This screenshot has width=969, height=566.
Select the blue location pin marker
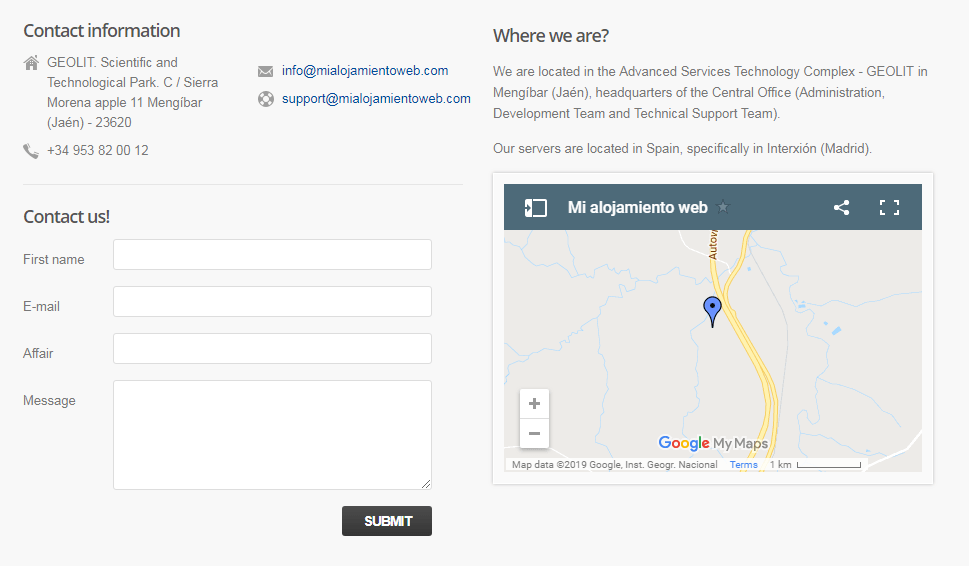(x=713, y=311)
